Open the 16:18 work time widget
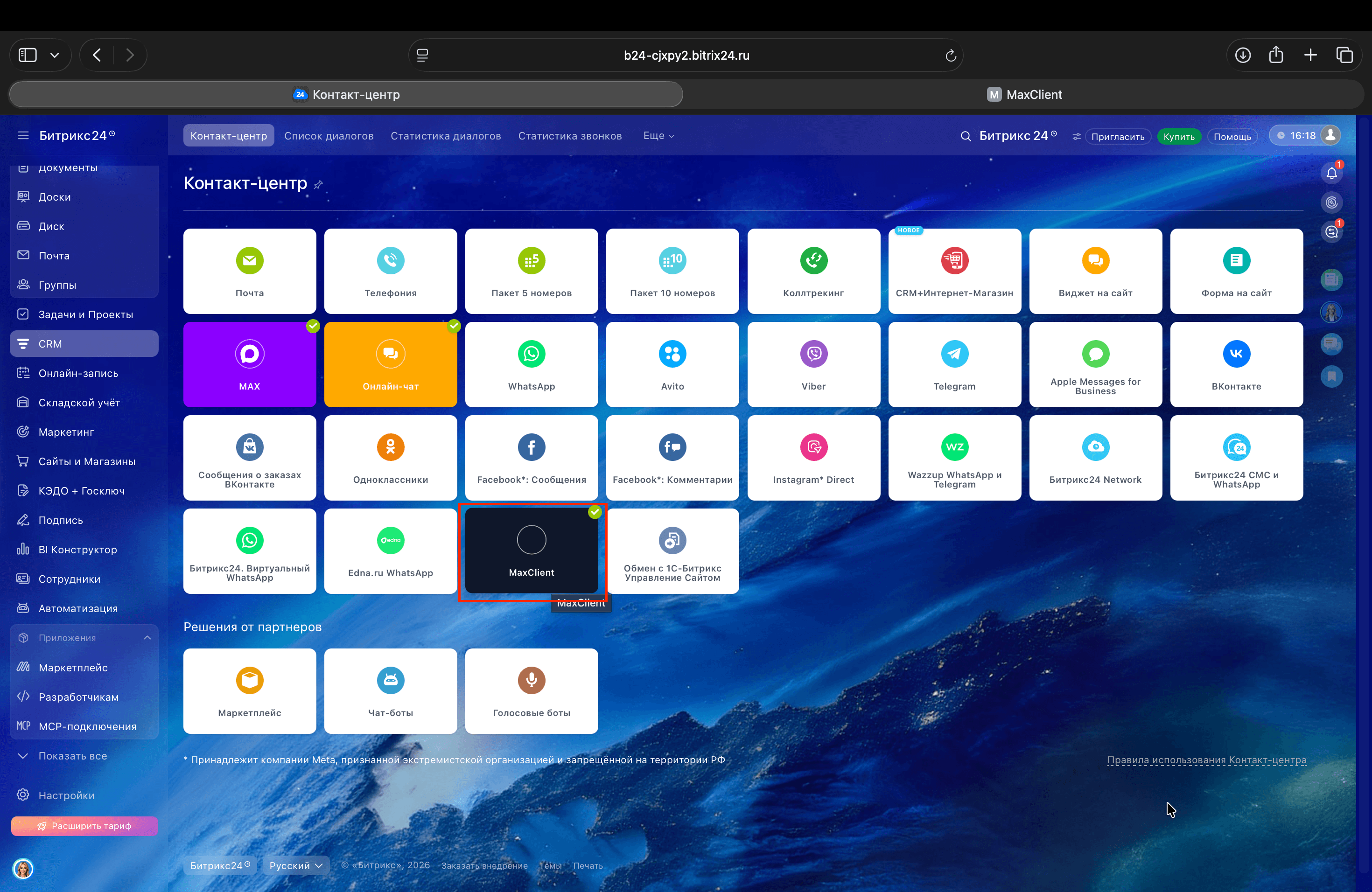This screenshot has width=1372, height=892. (1304, 136)
